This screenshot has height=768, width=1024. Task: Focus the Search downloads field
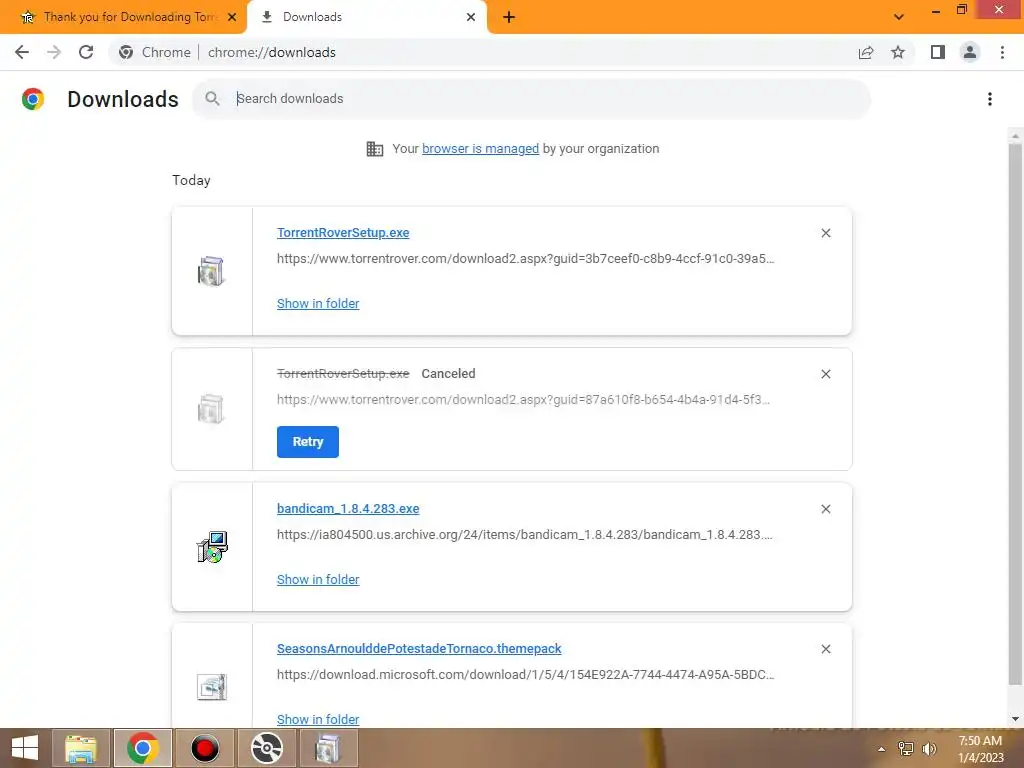point(532,99)
